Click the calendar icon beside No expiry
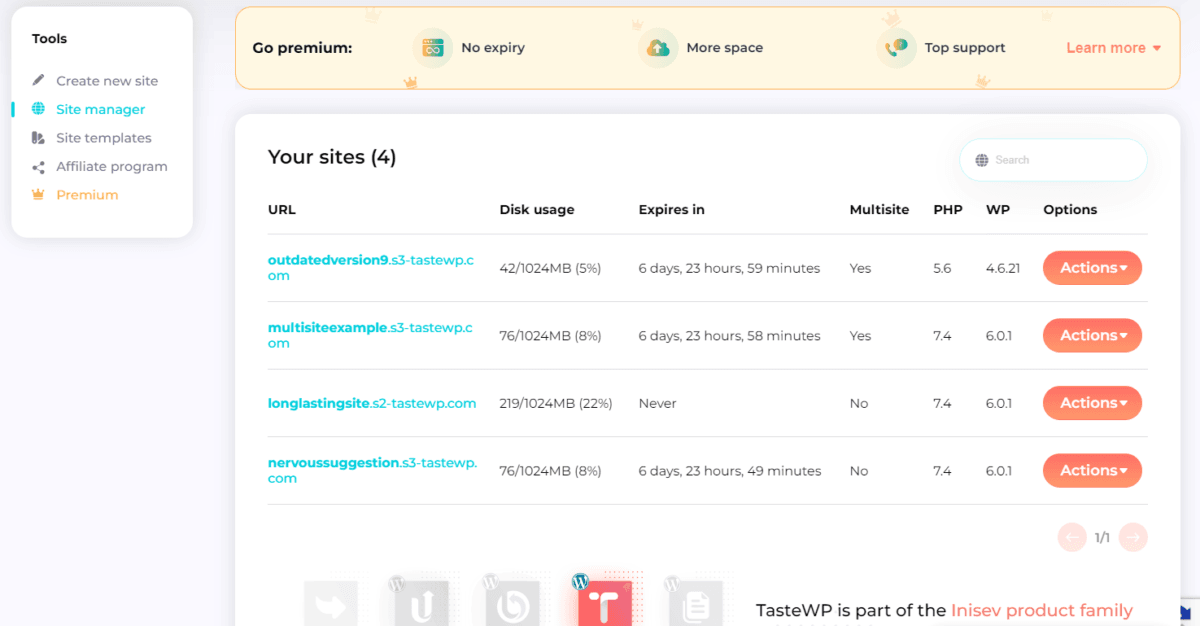Viewport: 1200px width, 626px height. 432,47
